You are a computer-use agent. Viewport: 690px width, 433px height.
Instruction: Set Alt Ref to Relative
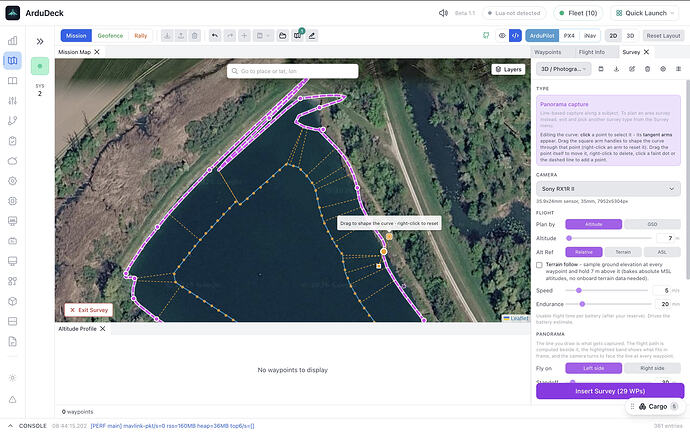tap(584, 252)
